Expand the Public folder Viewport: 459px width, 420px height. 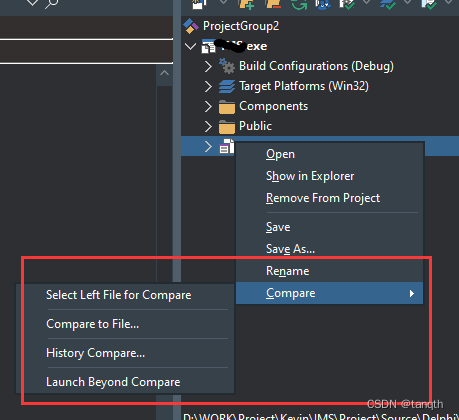(x=208, y=126)
